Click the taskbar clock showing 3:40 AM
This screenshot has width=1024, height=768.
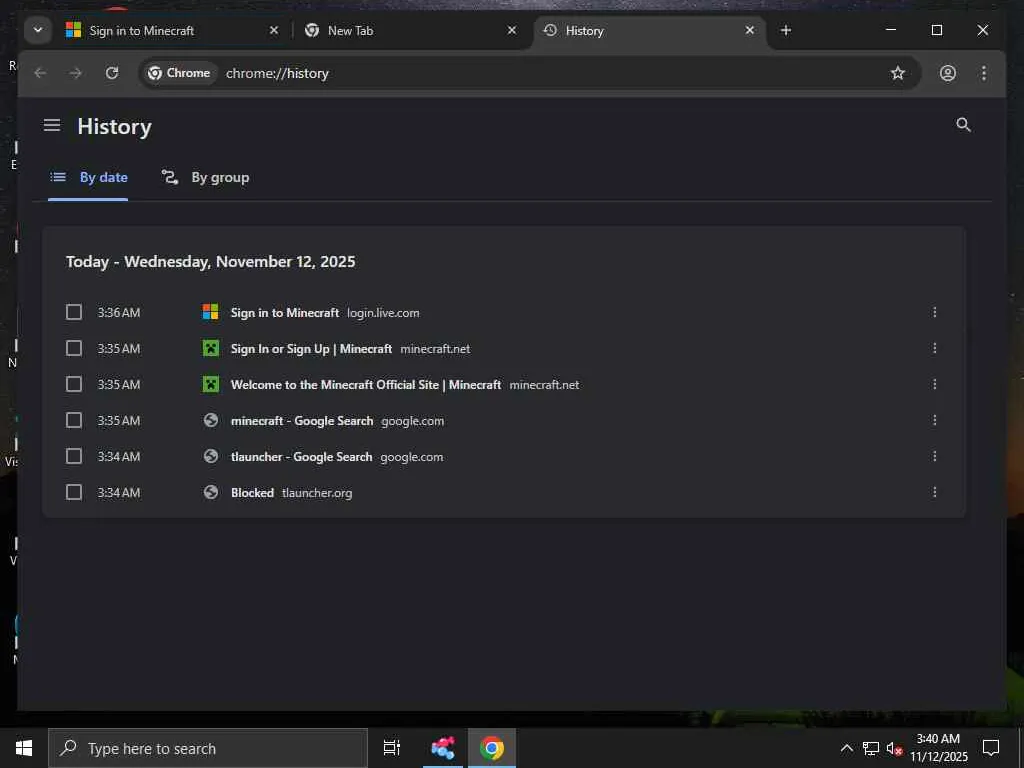pyautogui.click(x=938, y=748)
